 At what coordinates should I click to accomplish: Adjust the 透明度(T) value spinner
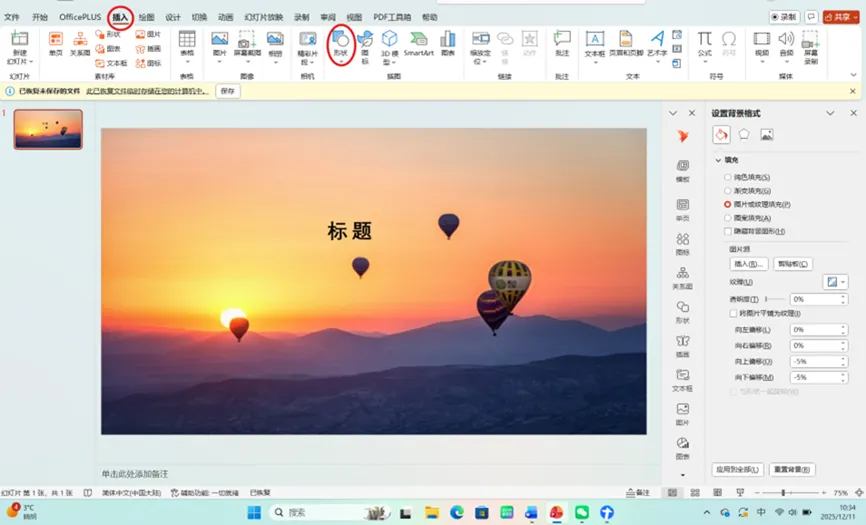coord(843,299)
